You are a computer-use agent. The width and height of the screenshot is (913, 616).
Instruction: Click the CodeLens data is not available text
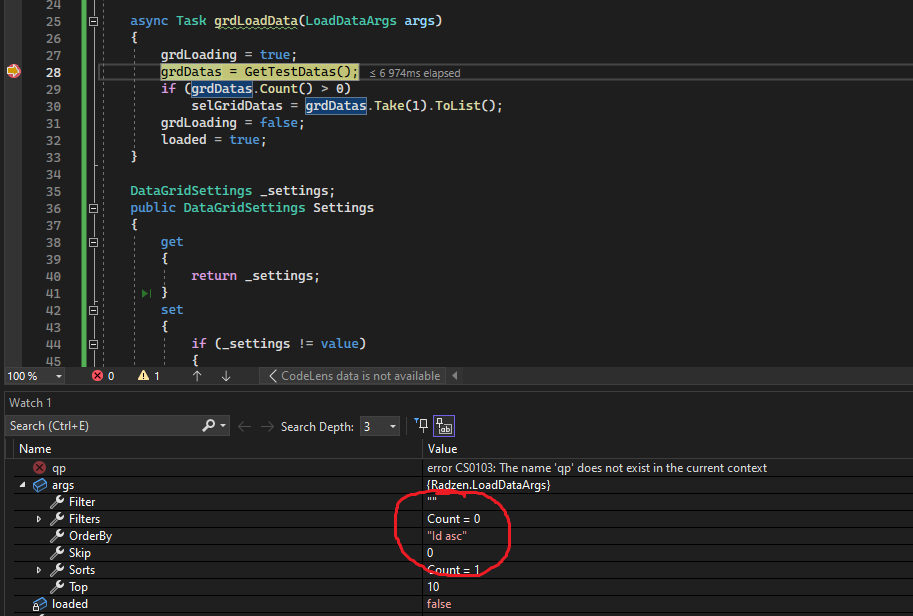(360, 376)
